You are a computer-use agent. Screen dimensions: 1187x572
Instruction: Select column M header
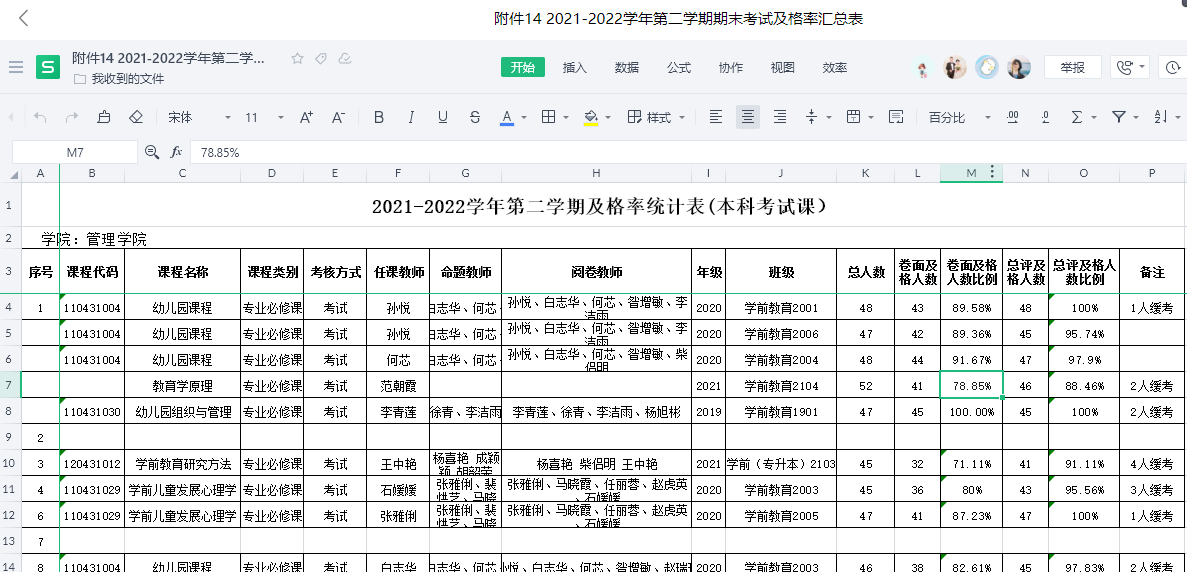(971, 173)
